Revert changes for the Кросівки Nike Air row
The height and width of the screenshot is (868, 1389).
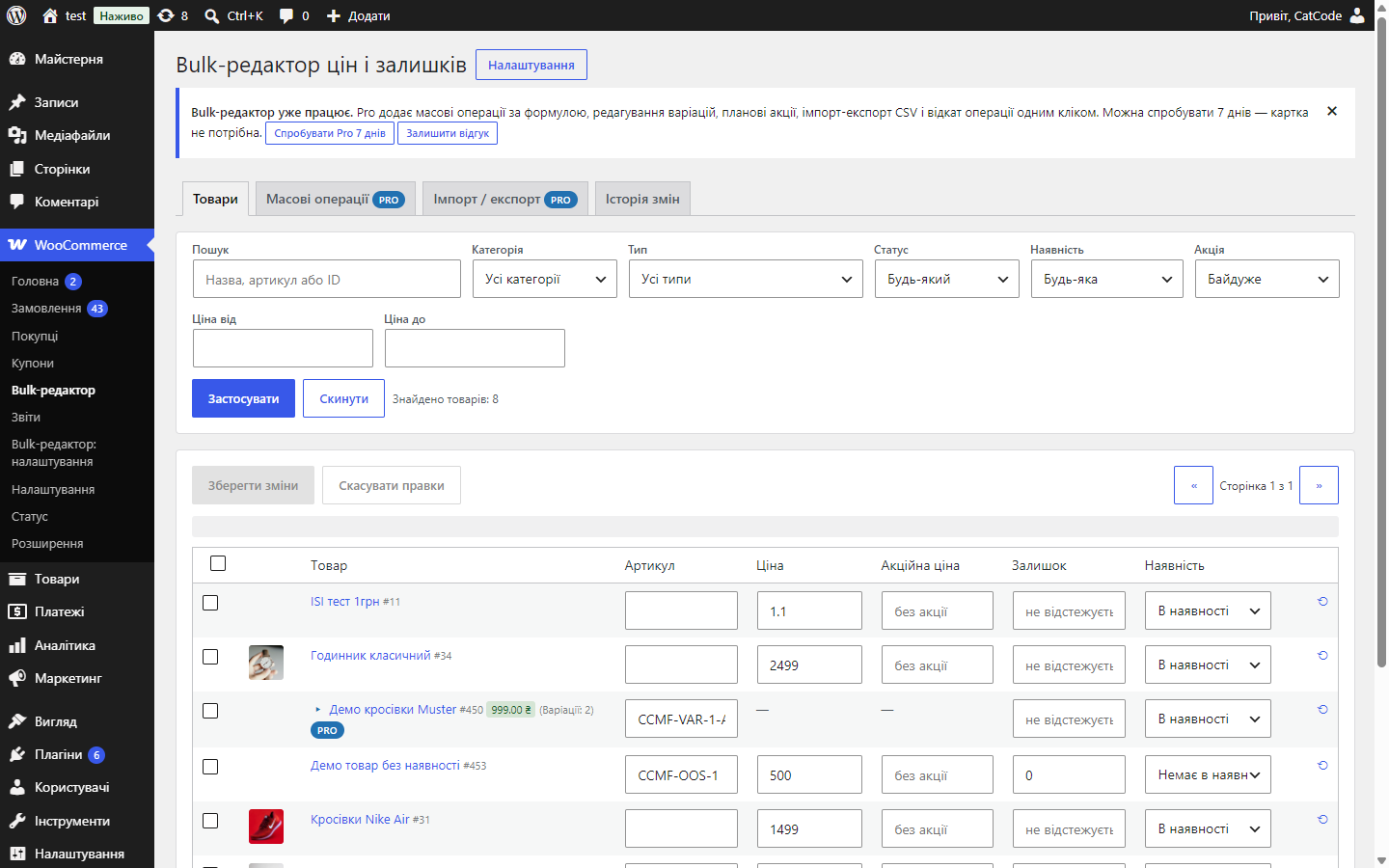coord(1322,819)
